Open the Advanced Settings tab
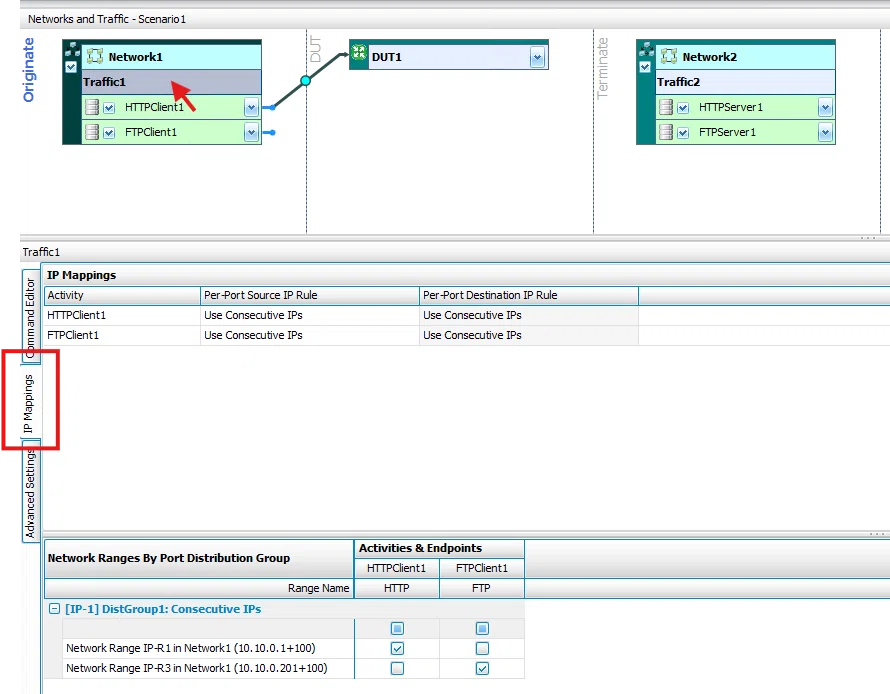 [30, 493]
